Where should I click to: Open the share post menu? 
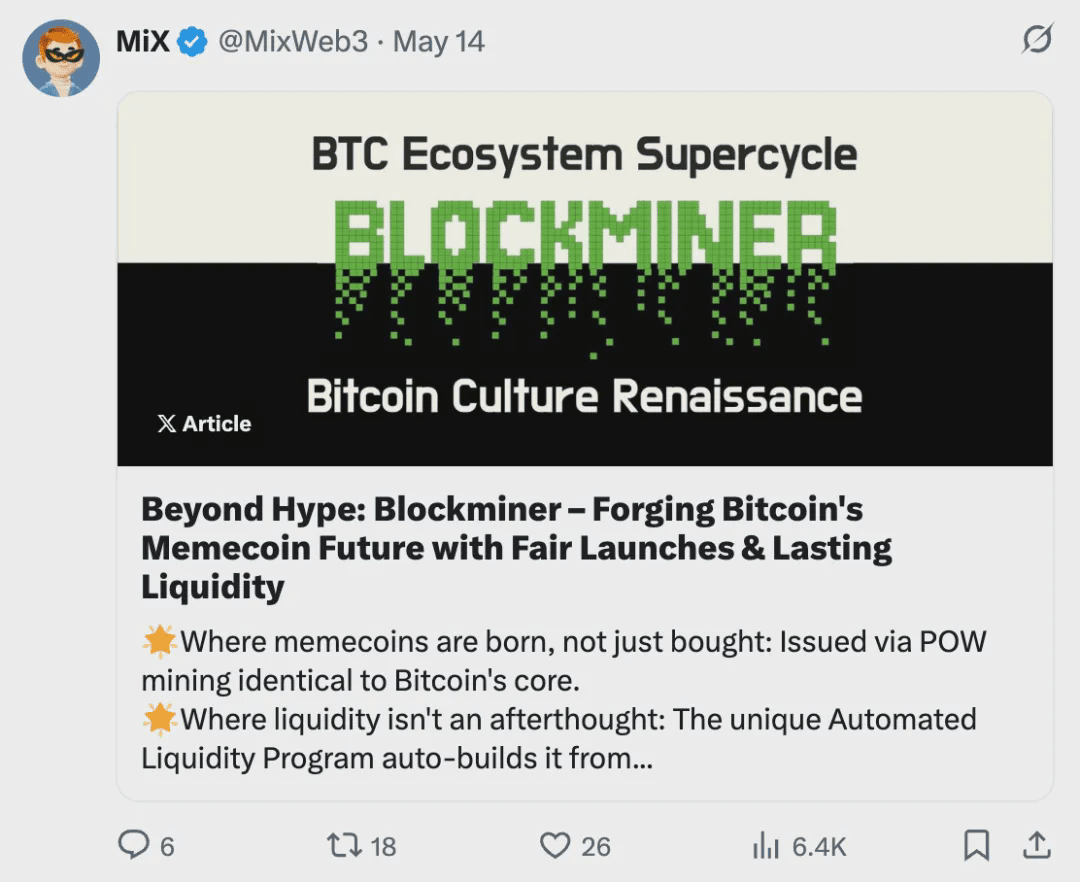(1037, 845)
